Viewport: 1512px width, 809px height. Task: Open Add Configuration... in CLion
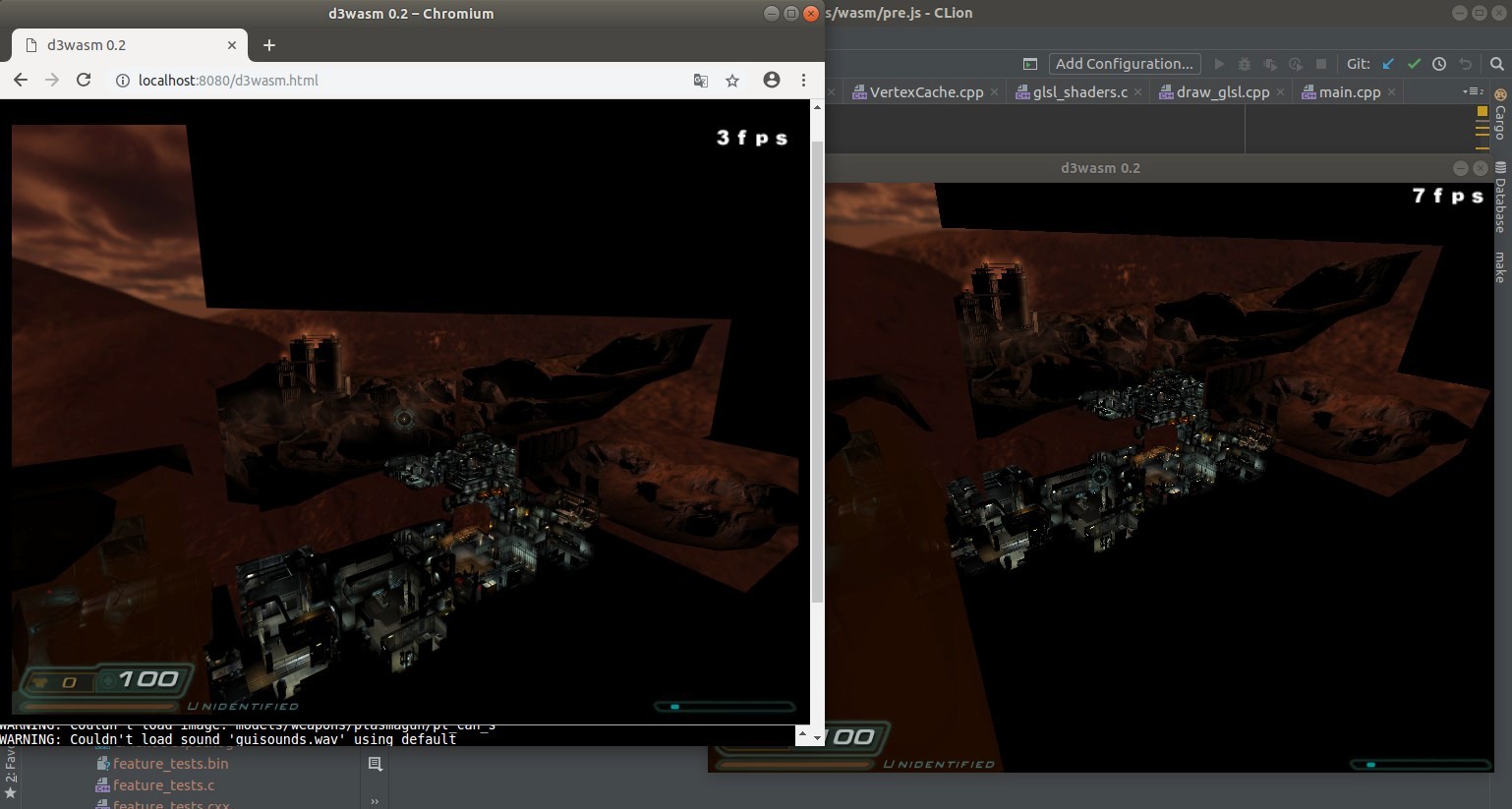click(1125, 64)
